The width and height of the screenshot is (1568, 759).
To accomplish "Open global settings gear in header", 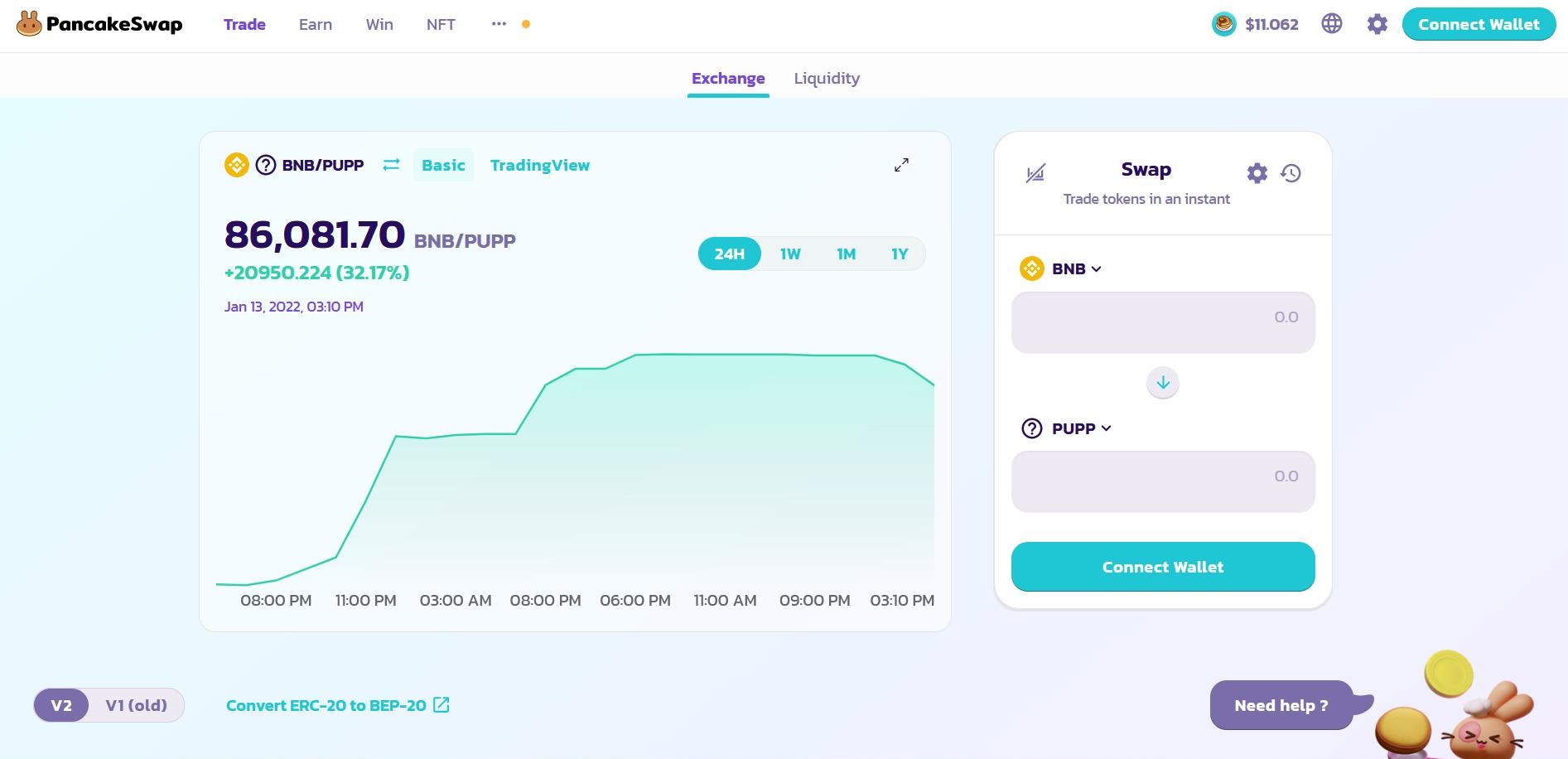I will tap(1377, 24).
